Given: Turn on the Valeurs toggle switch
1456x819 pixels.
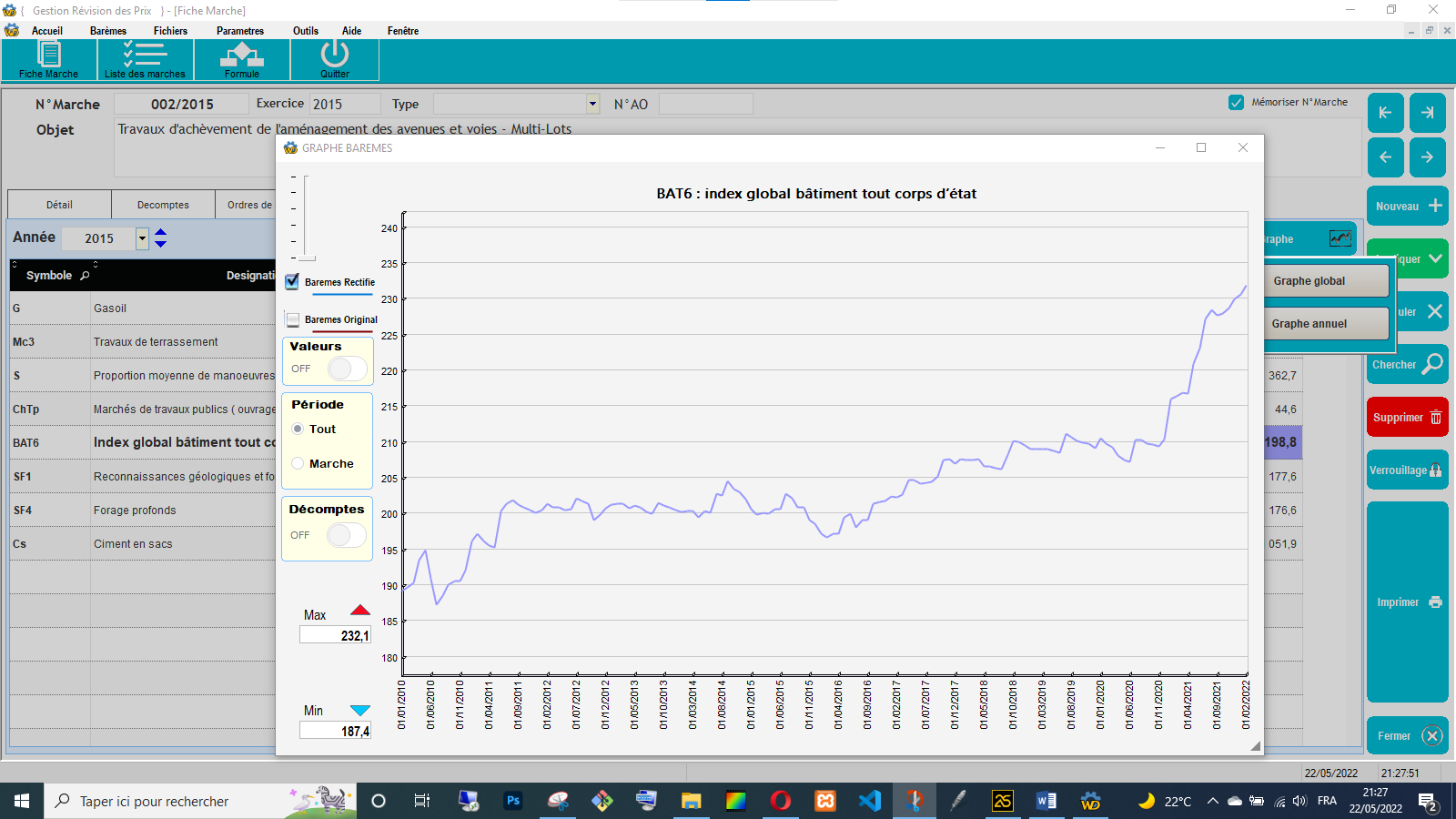Looking at the screenshot, I should (346, 369).
